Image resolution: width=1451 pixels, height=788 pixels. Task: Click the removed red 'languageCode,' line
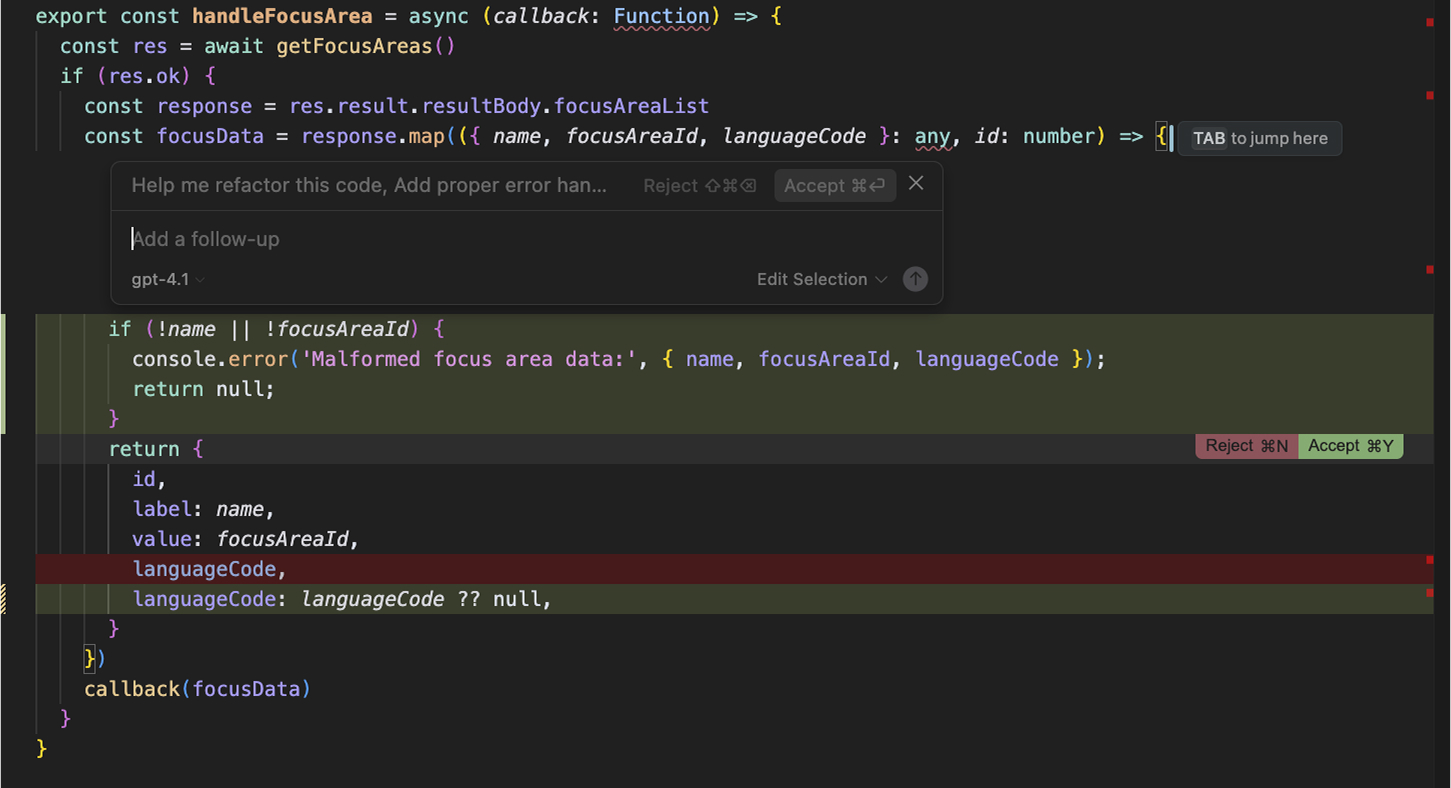point(209,569)
